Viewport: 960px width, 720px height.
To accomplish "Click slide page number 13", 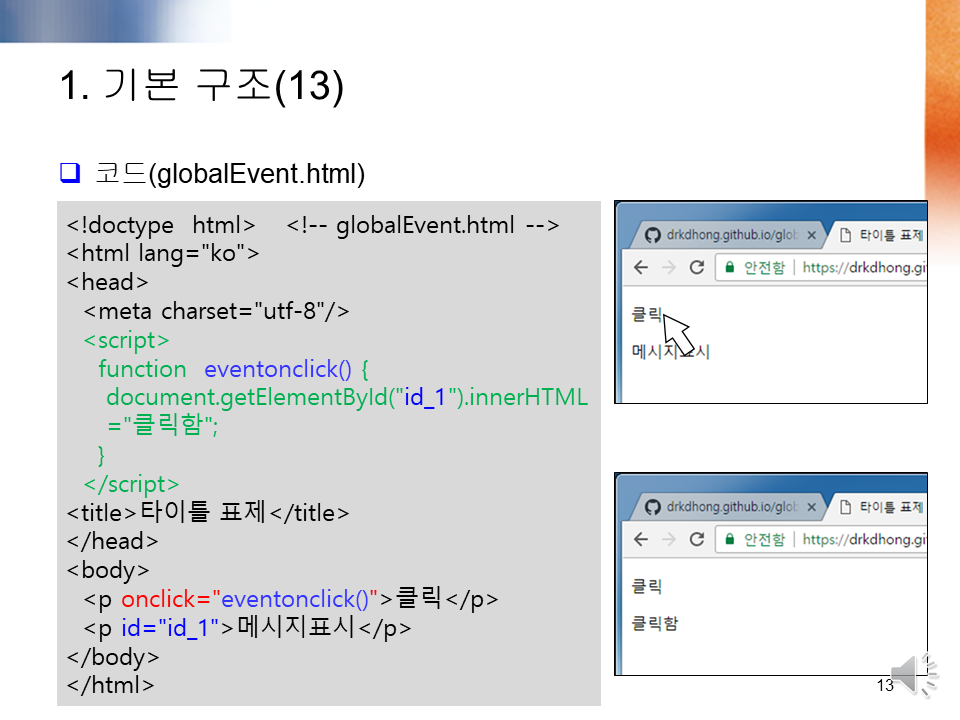I will [885, 686].
